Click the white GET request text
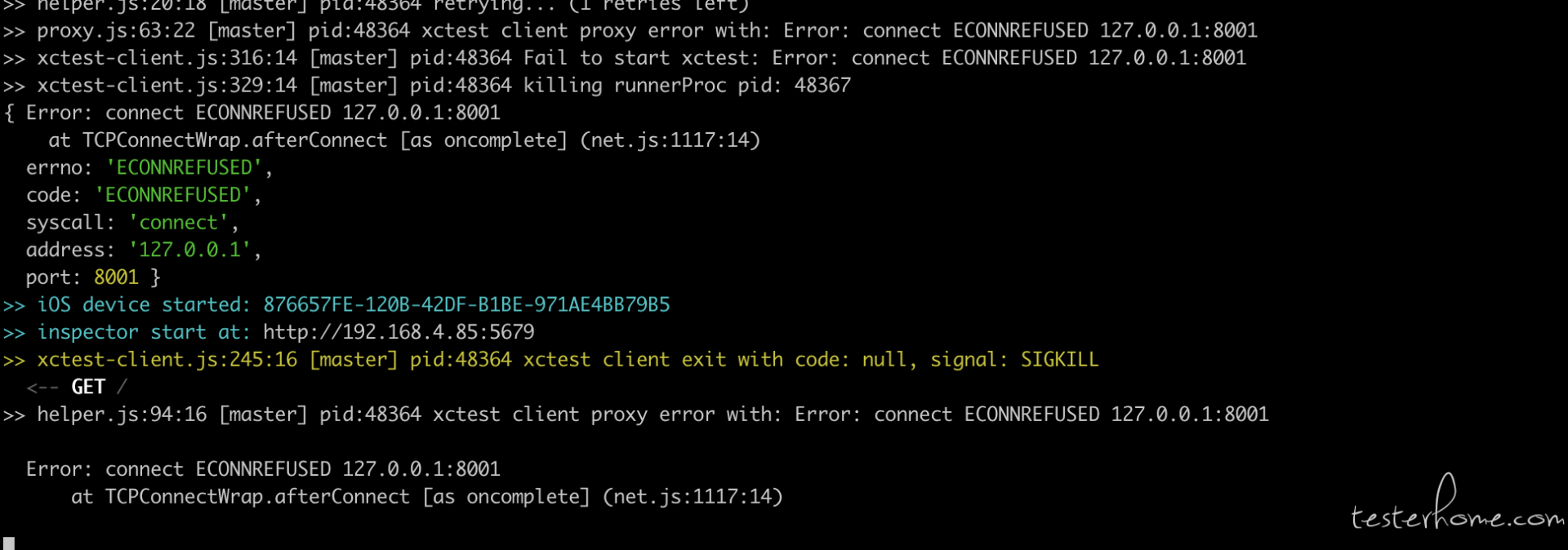This screenshot has height=550, width=1568. [88, 387]
